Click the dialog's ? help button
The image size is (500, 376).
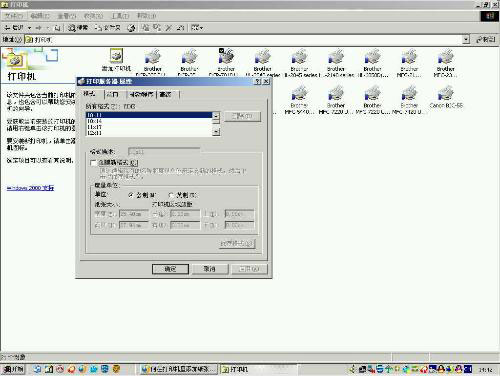[258, 82]
